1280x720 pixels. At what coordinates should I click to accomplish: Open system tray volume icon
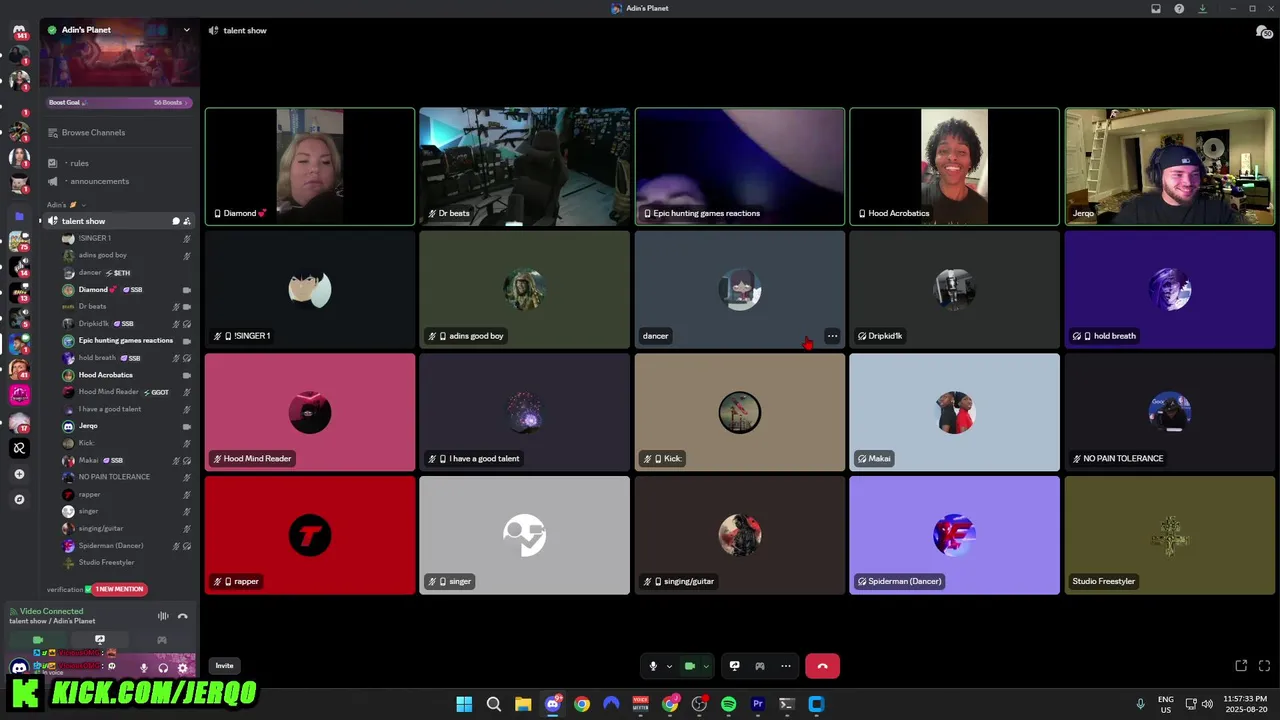pos(1209,704)
